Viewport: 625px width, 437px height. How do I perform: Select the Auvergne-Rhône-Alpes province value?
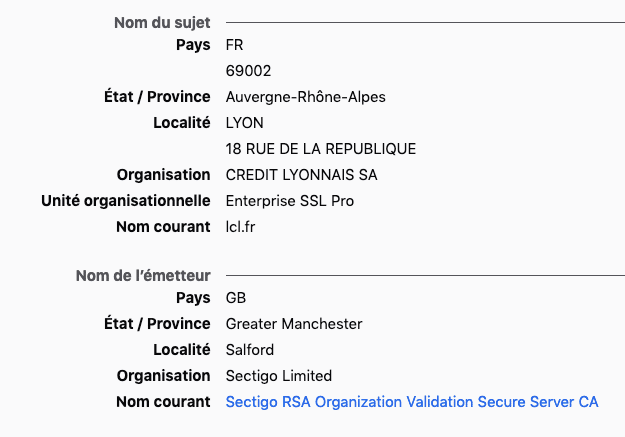305,97
